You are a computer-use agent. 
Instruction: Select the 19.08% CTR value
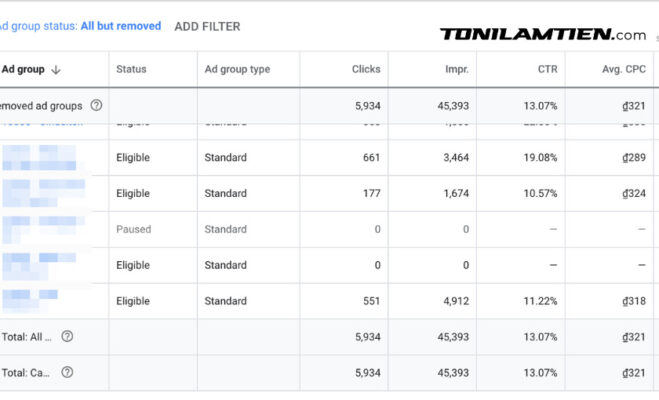[540, 158]
